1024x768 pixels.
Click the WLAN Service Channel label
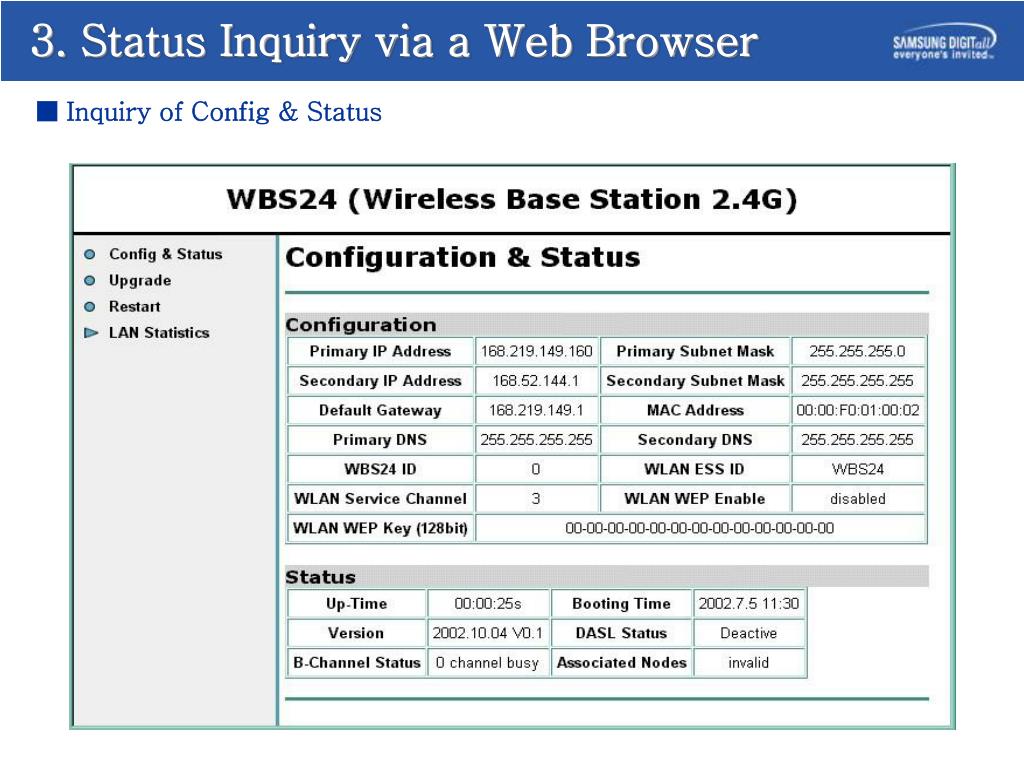click(380, 498)
